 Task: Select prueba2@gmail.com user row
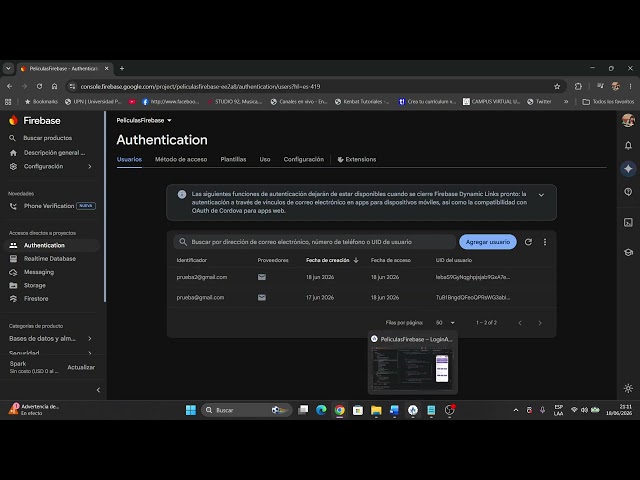coord(362,277)
